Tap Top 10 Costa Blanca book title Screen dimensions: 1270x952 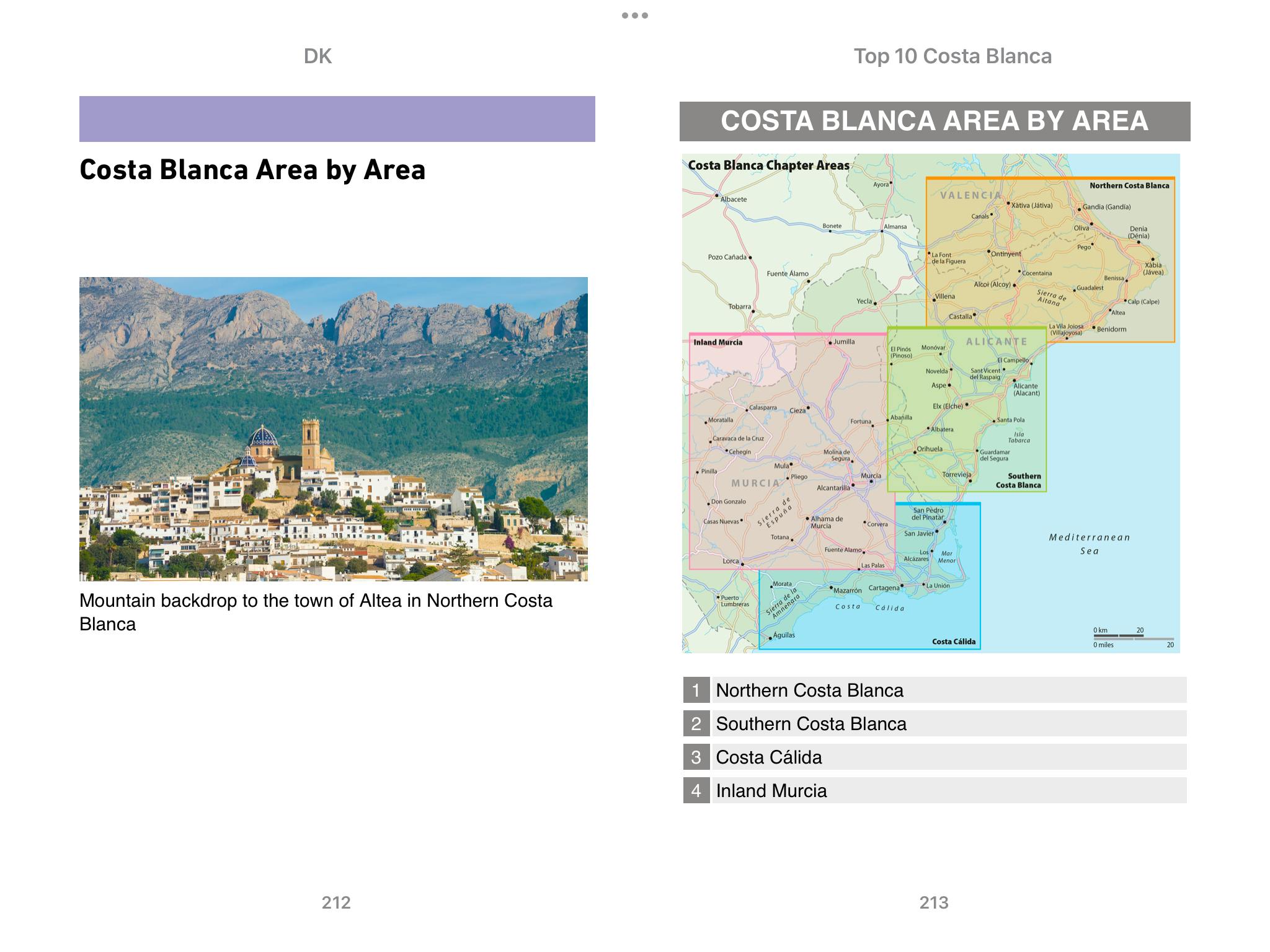click(x=952, y=56)
